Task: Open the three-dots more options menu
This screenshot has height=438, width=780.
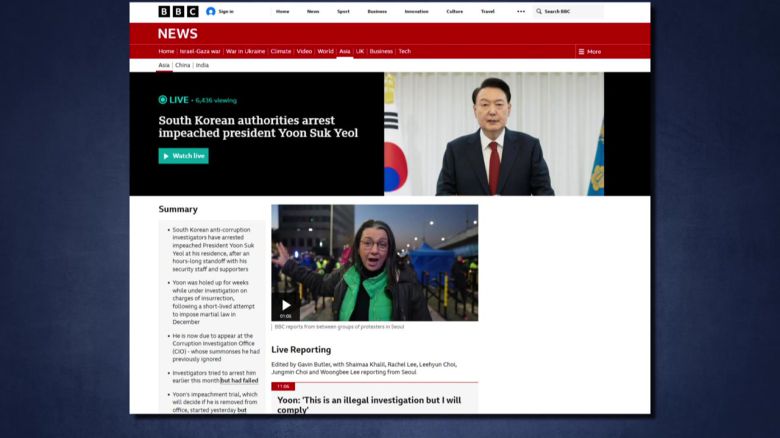Action: [x=520, y=11]
